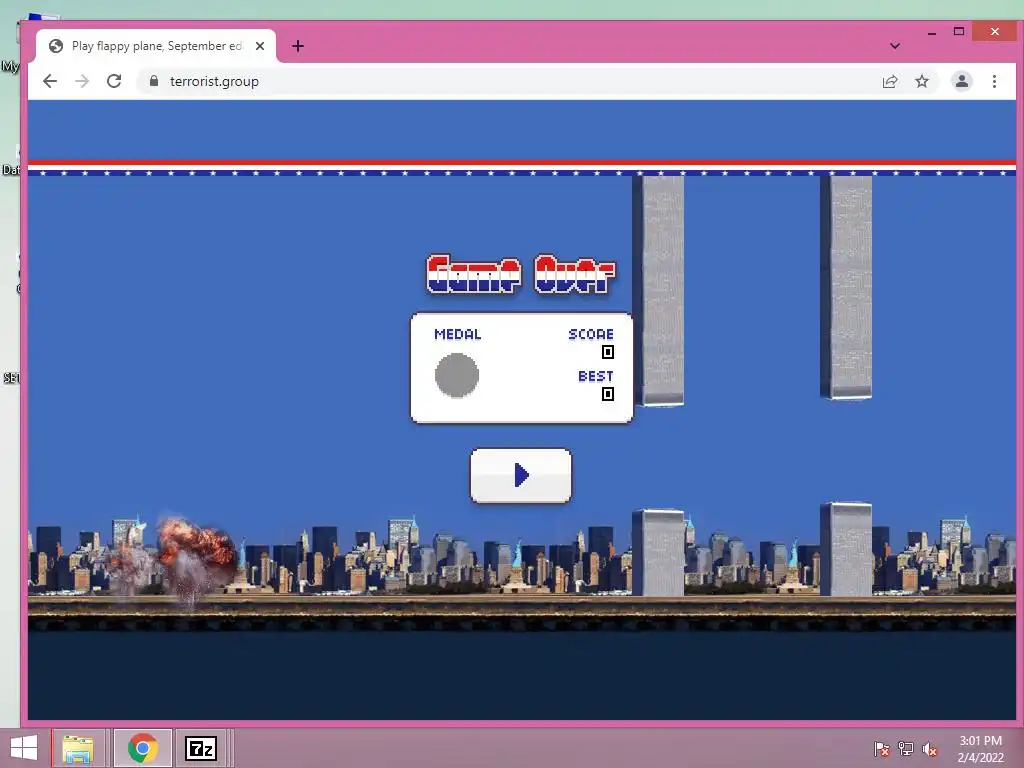Minimize the Chrome window
This screenshot has height=768, width=1024.
pyautogui.click(x=931, y=32)
